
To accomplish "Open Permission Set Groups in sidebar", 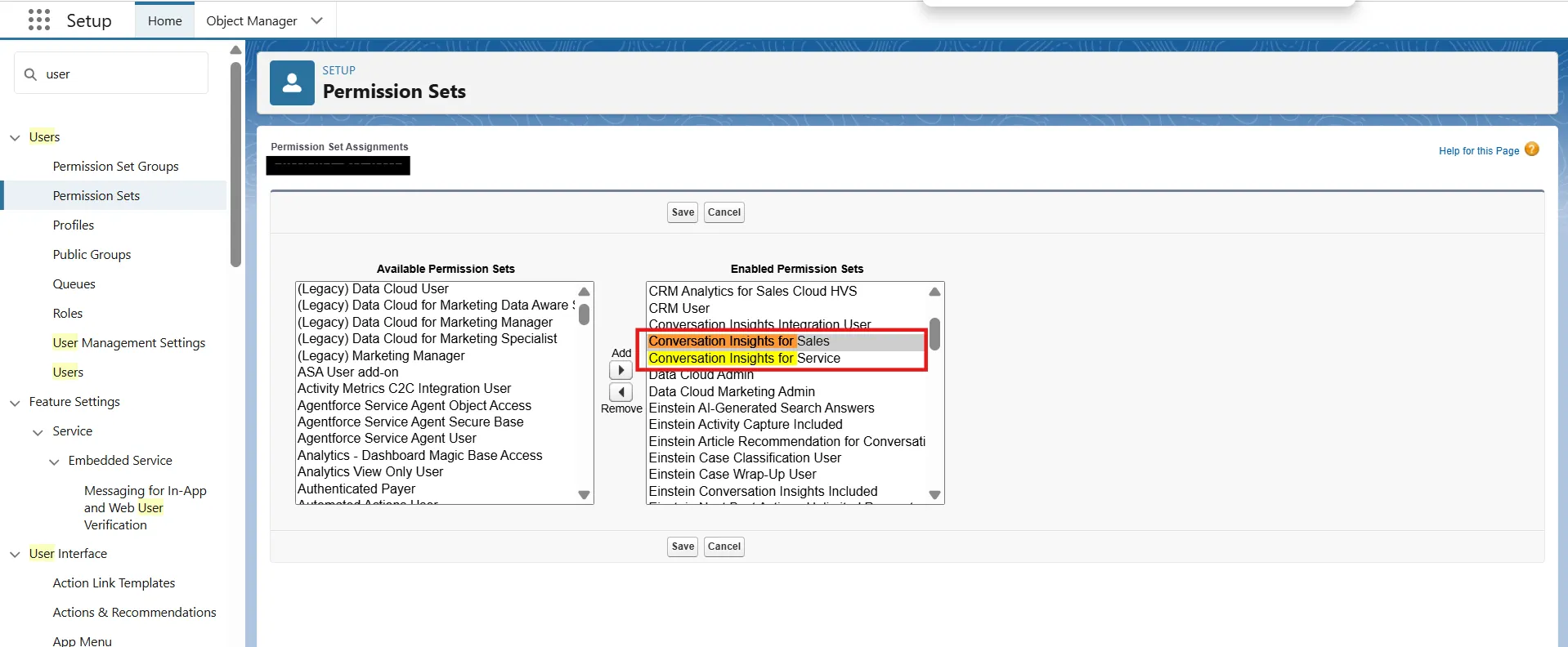I will [x=115, y=167].
